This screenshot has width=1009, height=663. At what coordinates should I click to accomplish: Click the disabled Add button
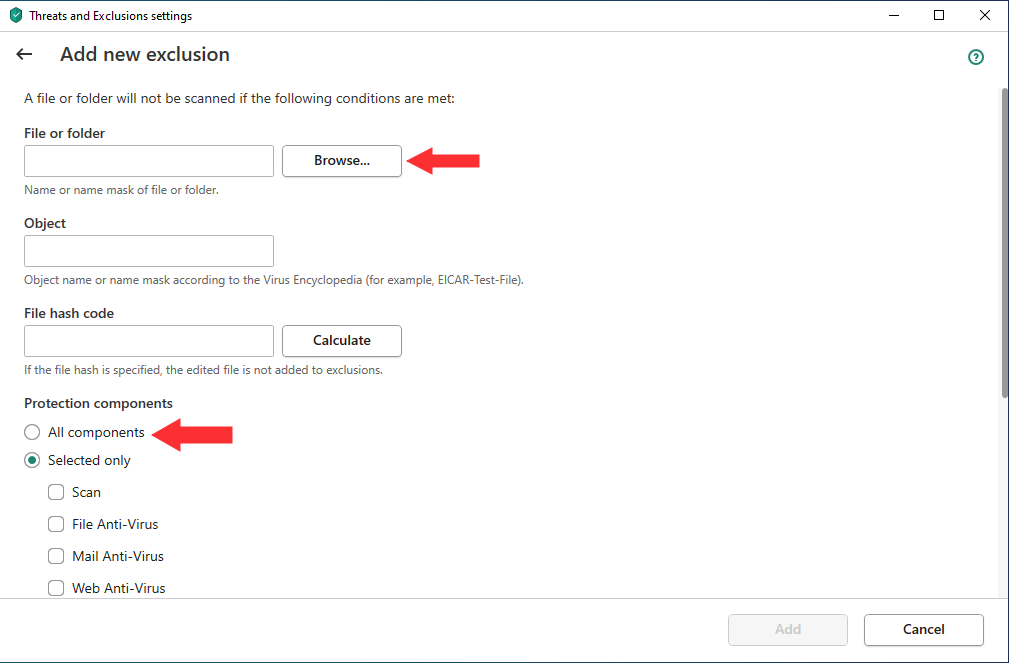tap(788, 630)
